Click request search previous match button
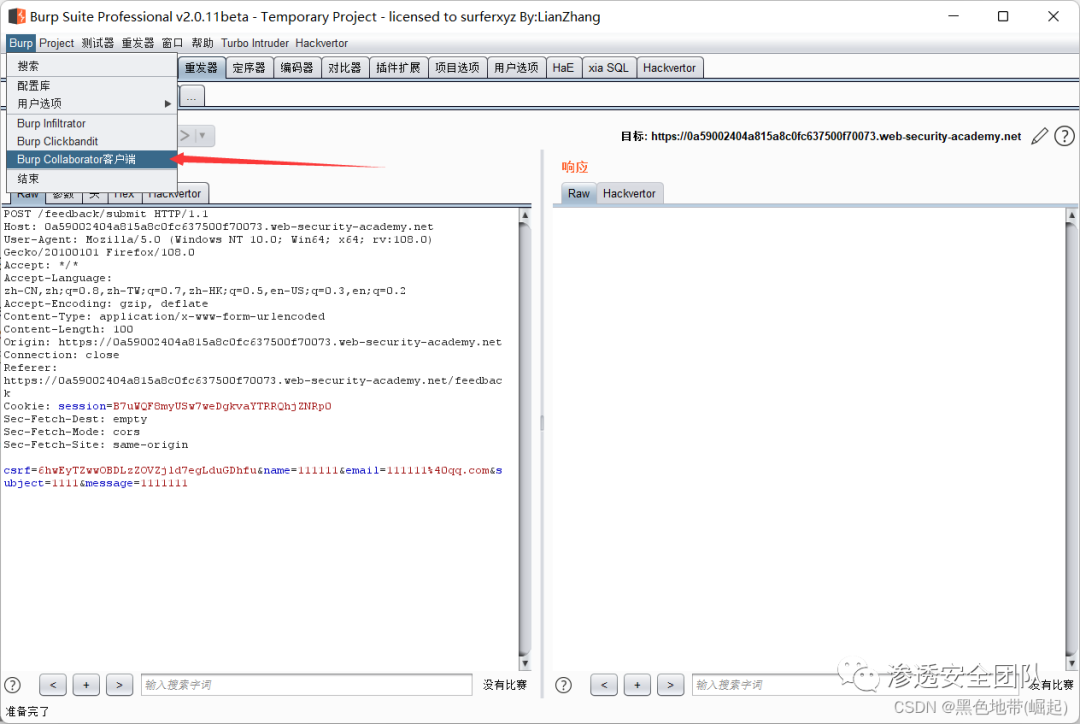This screenshot has height=724, width=1080. [53, 685]
